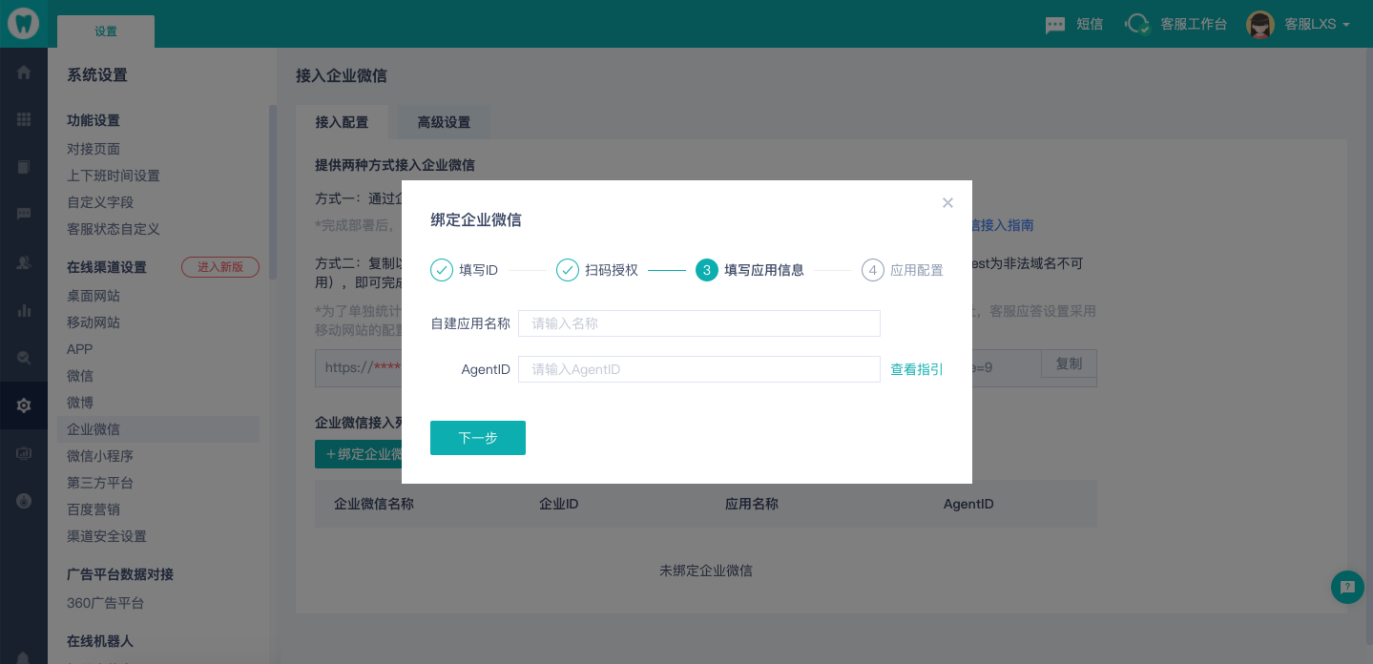1373x664 pixels.
Task: Click the 下一步 button
Action: (x=478, y=438)
